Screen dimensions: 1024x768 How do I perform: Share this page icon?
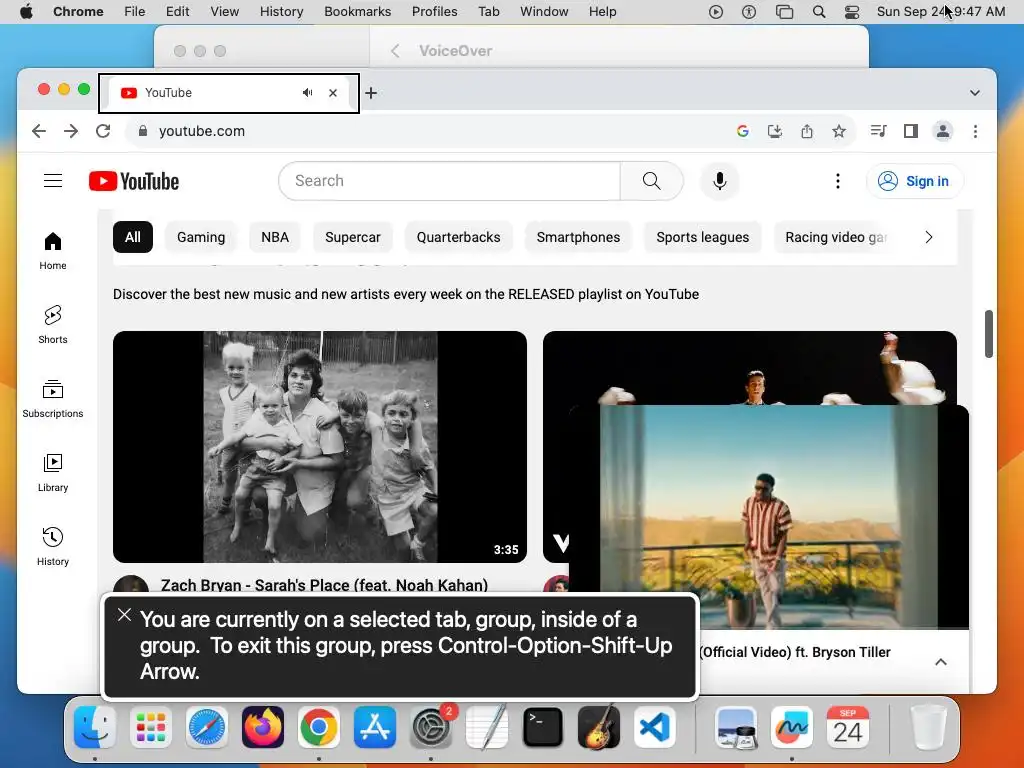coord(807,131)
